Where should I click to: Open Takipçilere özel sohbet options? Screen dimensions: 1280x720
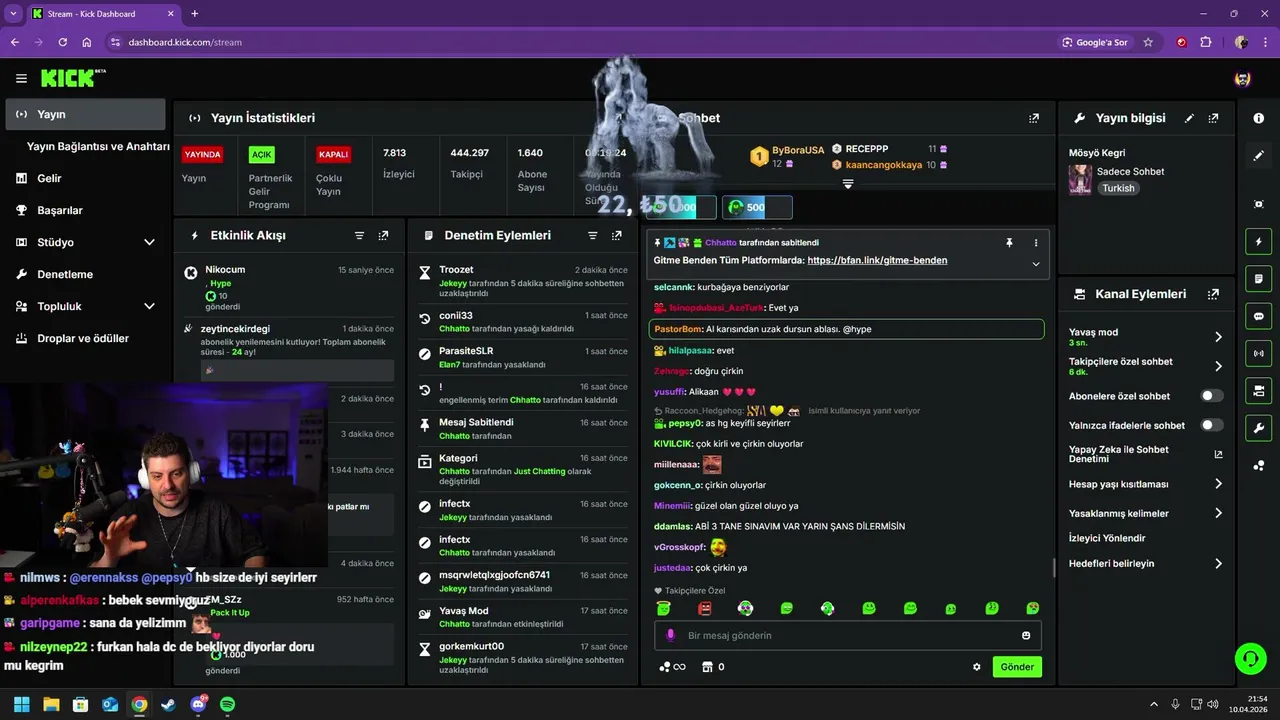click(x=1146, y=366)
